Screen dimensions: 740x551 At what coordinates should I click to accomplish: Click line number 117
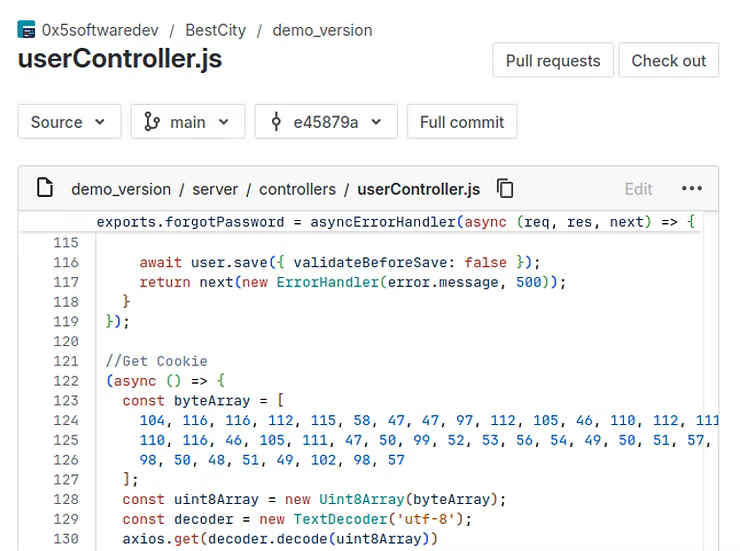pos(66,282)
